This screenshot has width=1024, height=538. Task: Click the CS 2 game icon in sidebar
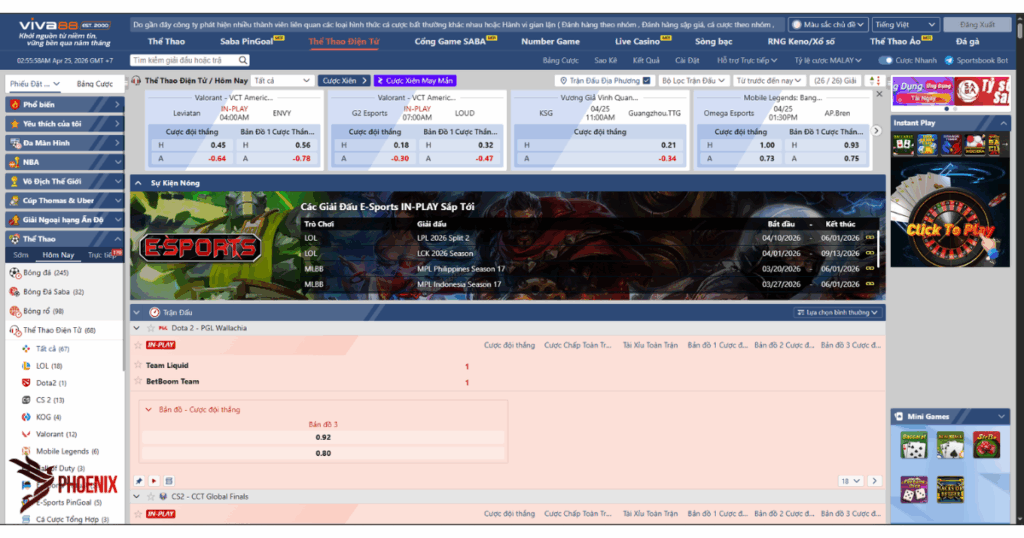tap(26, 400)
